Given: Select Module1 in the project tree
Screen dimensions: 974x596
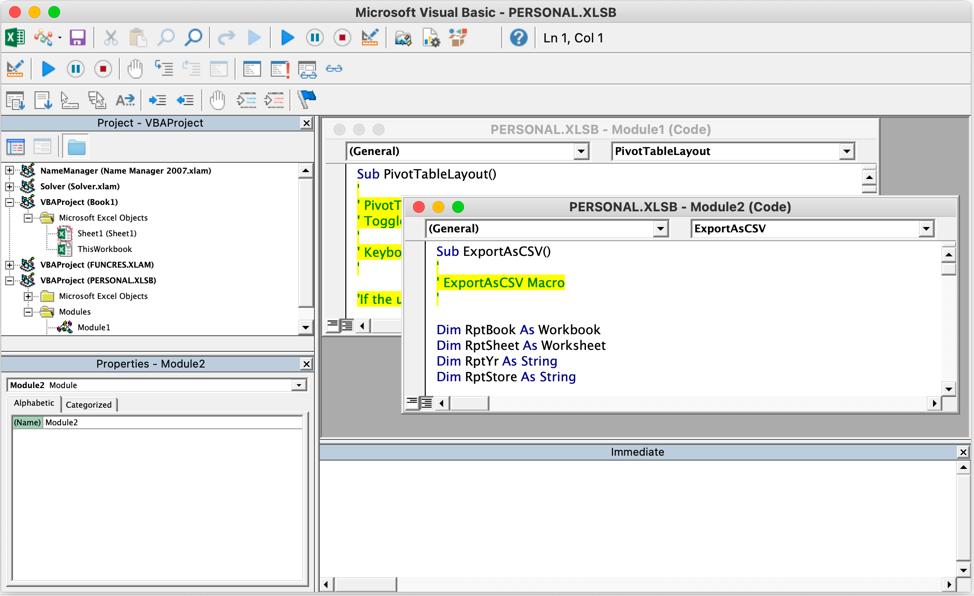Looking at the screenshot, I should pyautogui.click(x=93, y=328).
